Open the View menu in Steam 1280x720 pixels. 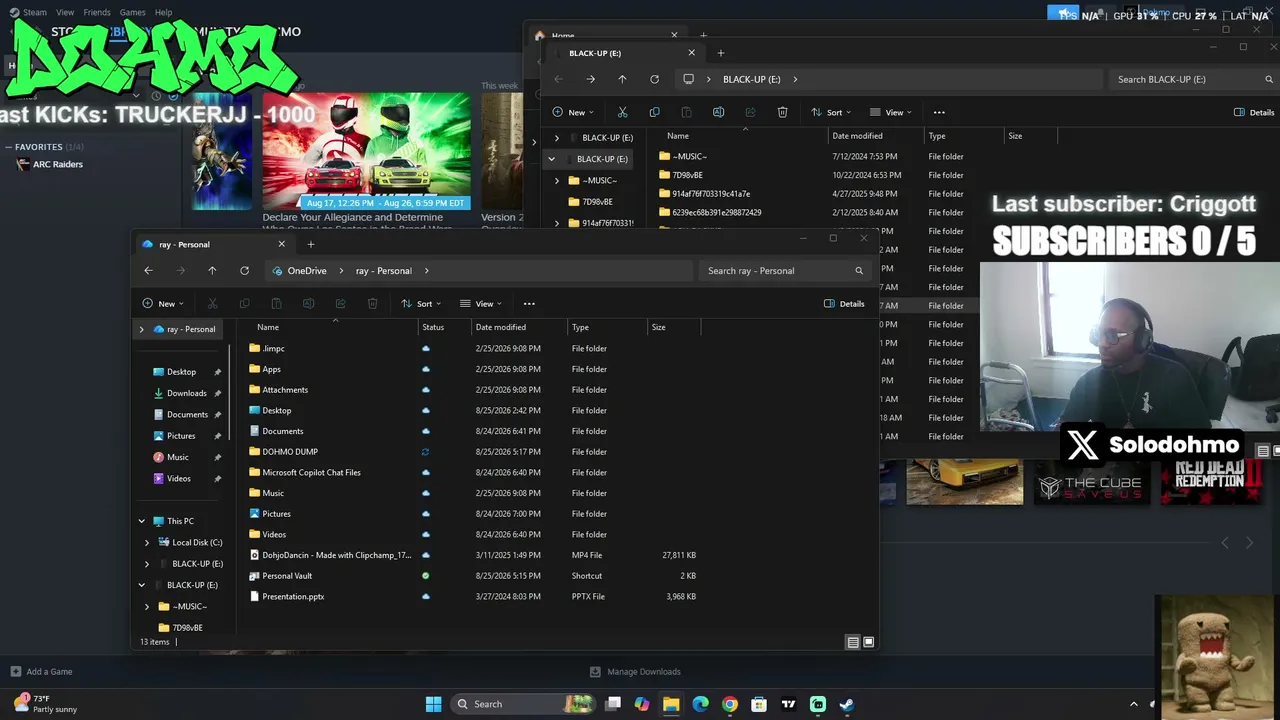coord(65,12)
